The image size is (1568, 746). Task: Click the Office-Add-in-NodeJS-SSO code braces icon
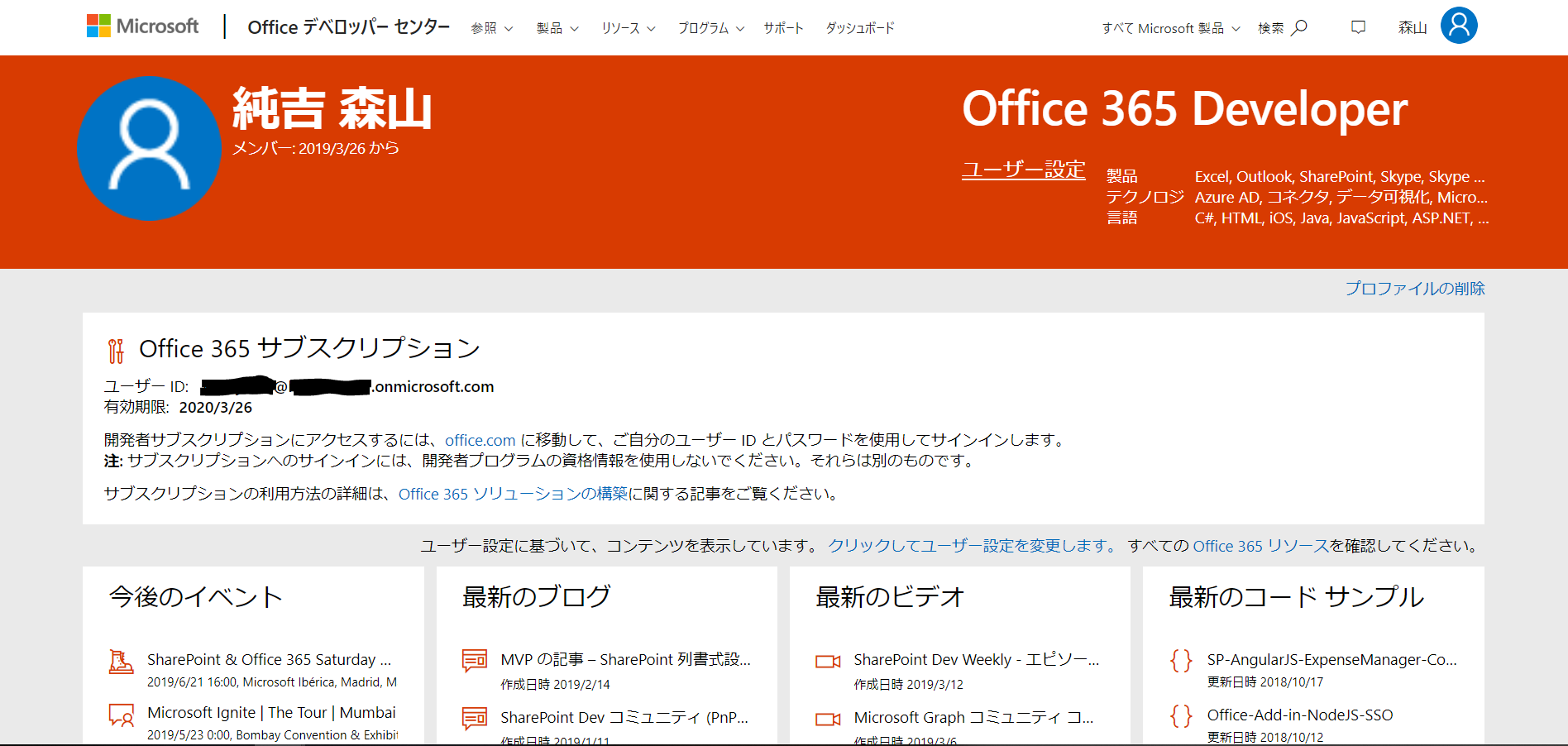[x=1181, y=715]
